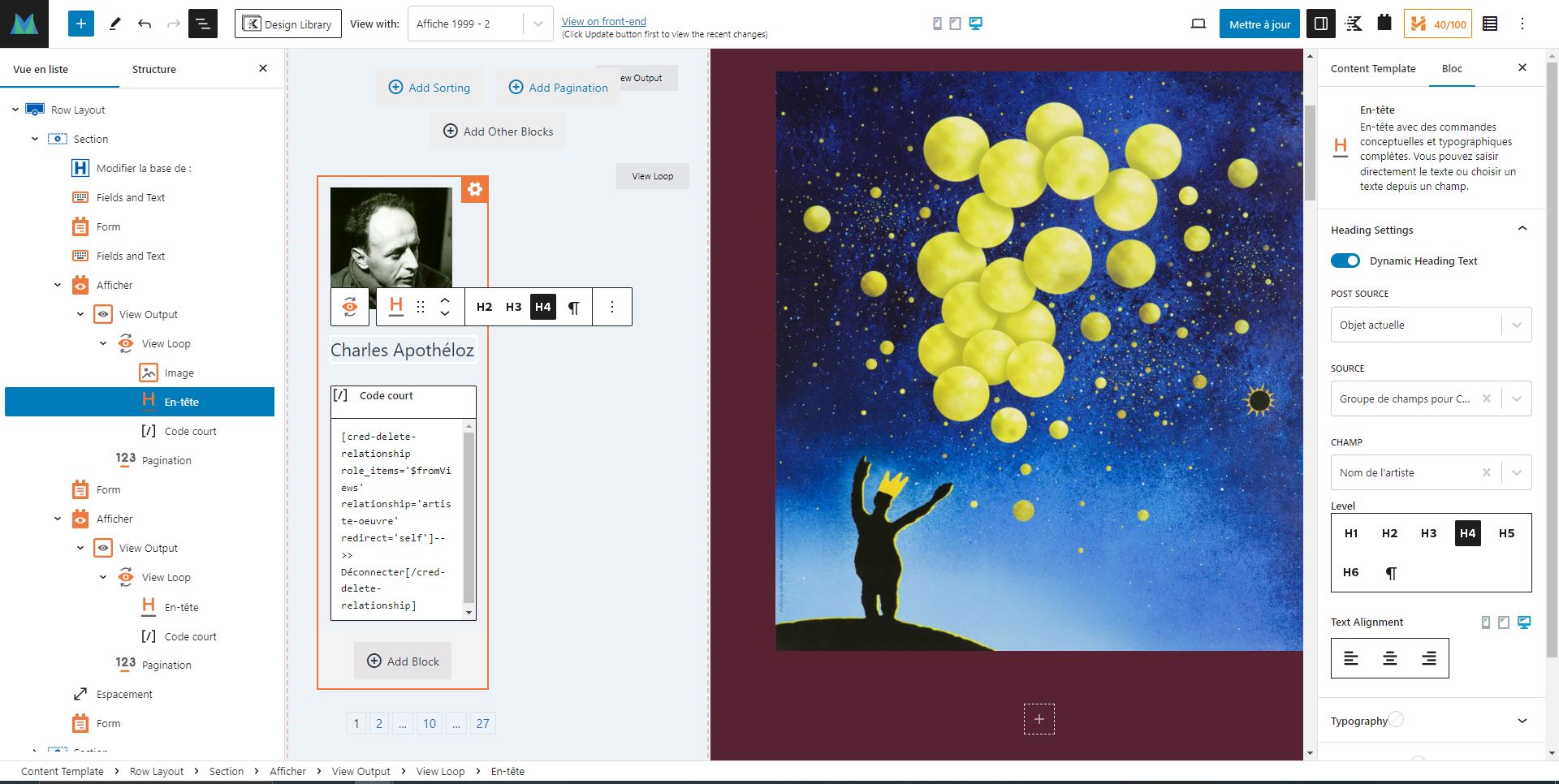The image size is (1559, 784).
Task: Click the black plugin icon in the top bar
Action: point(1384,23)
